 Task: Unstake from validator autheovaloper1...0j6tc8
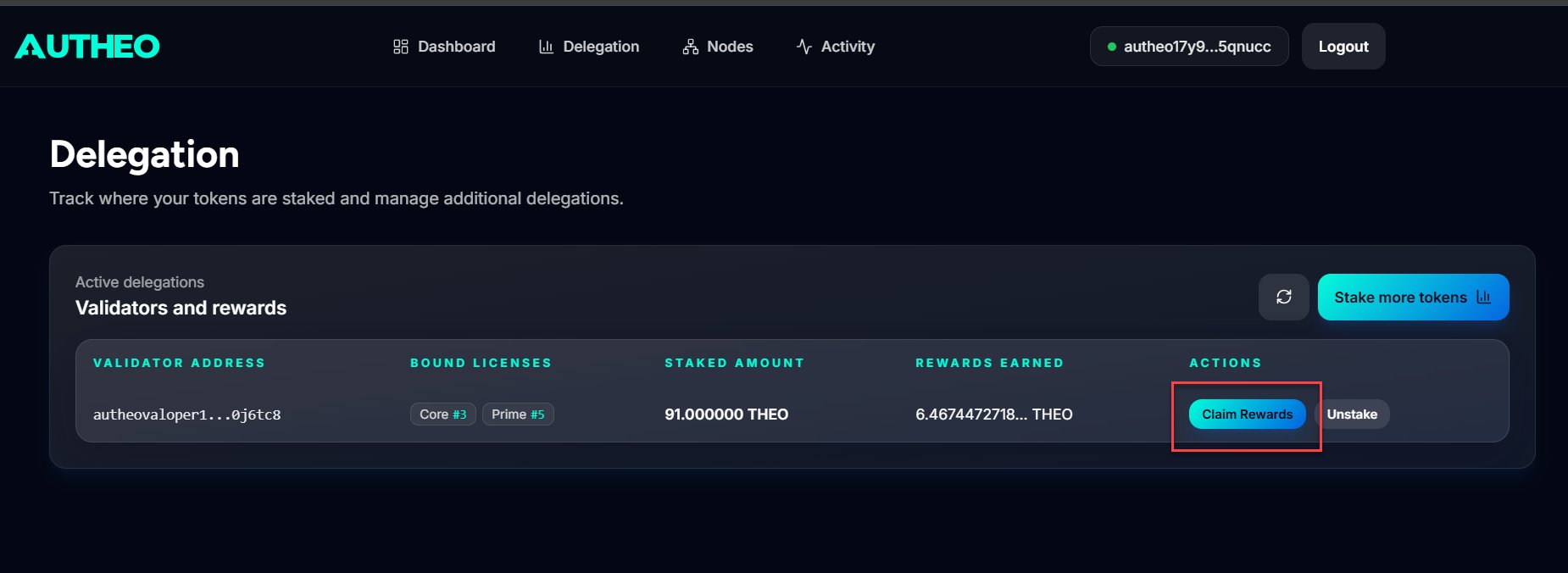tap(1352, 414)
